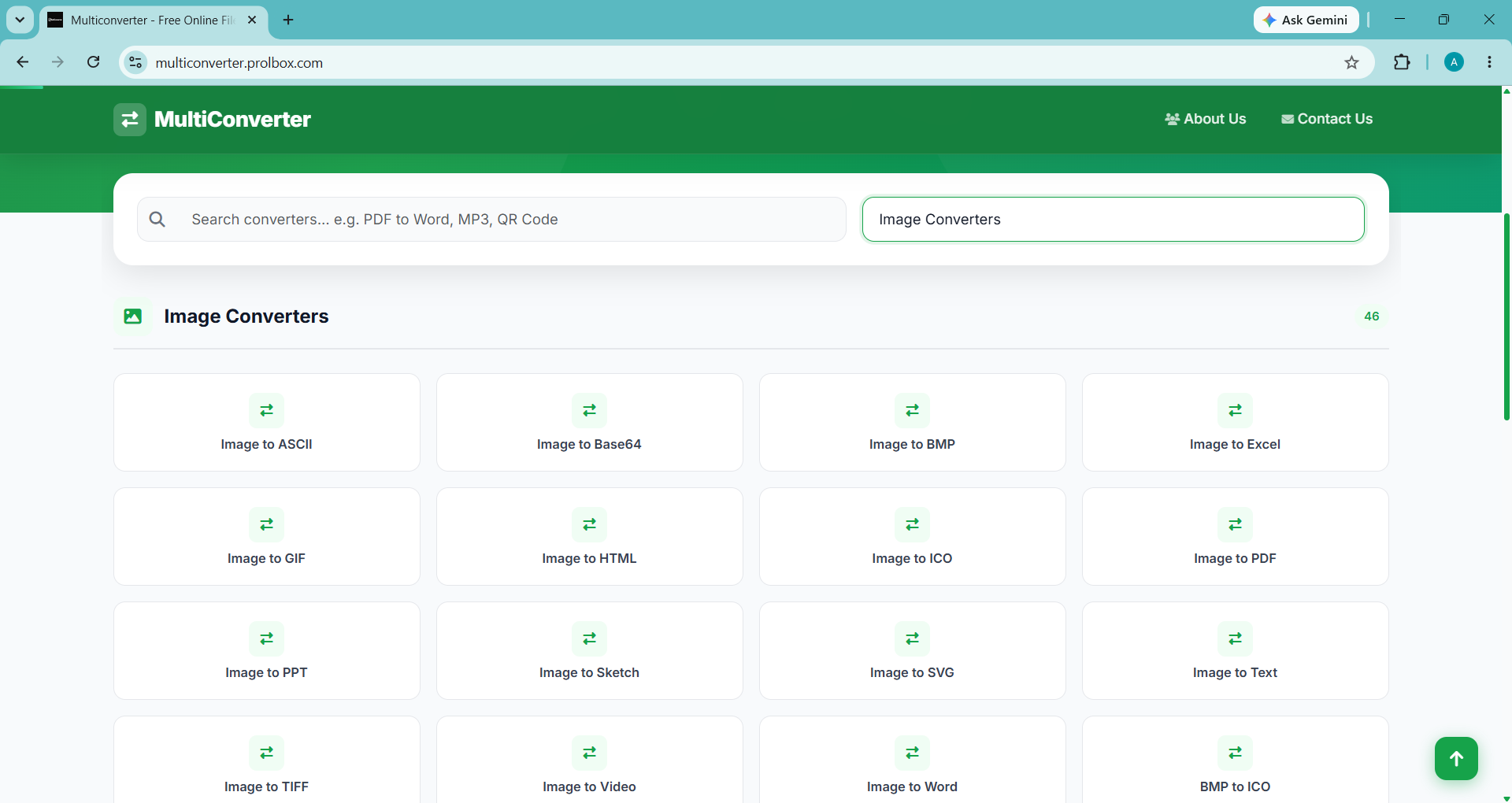Open the Contact Us page

(x=1327, y=119)
